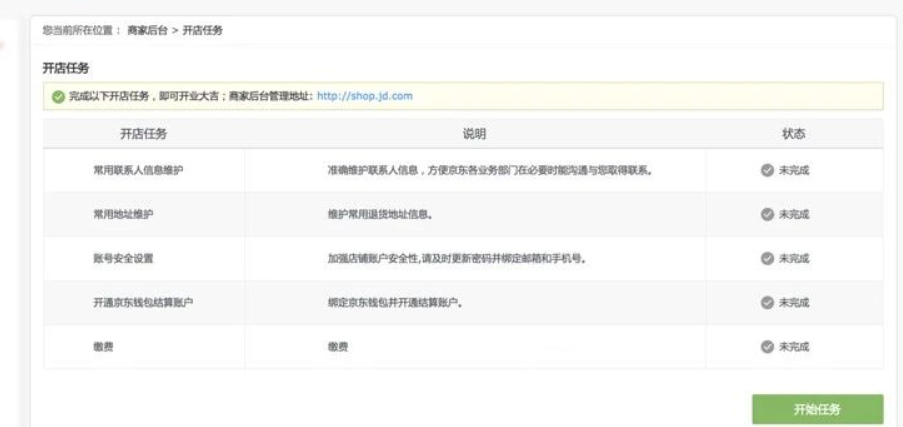Click 未完成 status text in 缴费 row

point(794,347)
